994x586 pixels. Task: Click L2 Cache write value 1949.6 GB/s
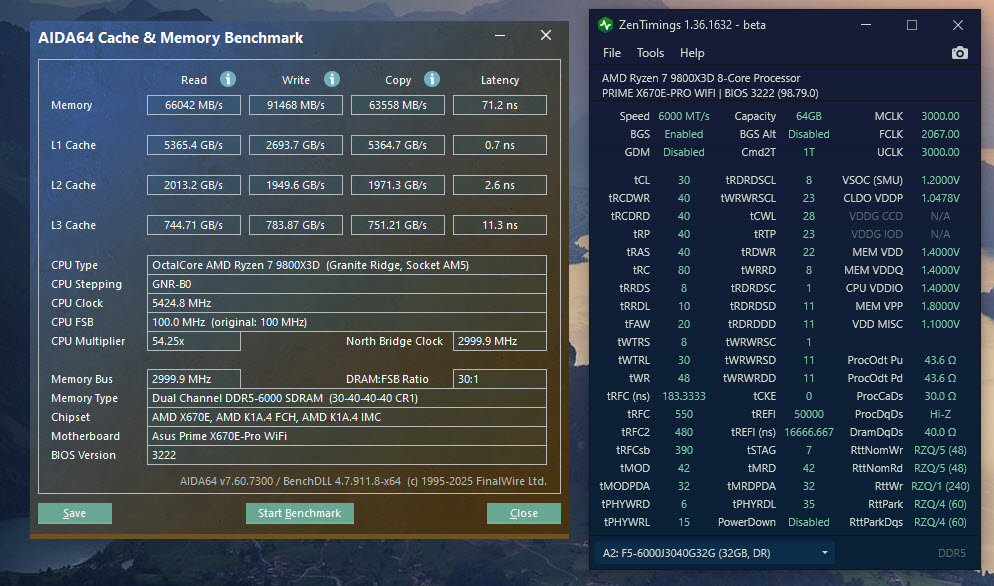[x=296, y=185]
